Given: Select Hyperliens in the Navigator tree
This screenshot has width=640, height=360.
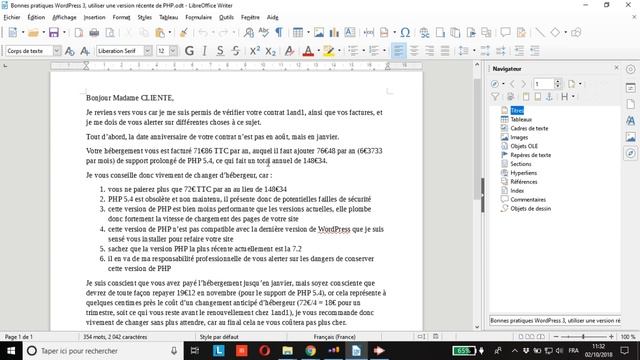Looking at the screenshot, I should [523, 173].
